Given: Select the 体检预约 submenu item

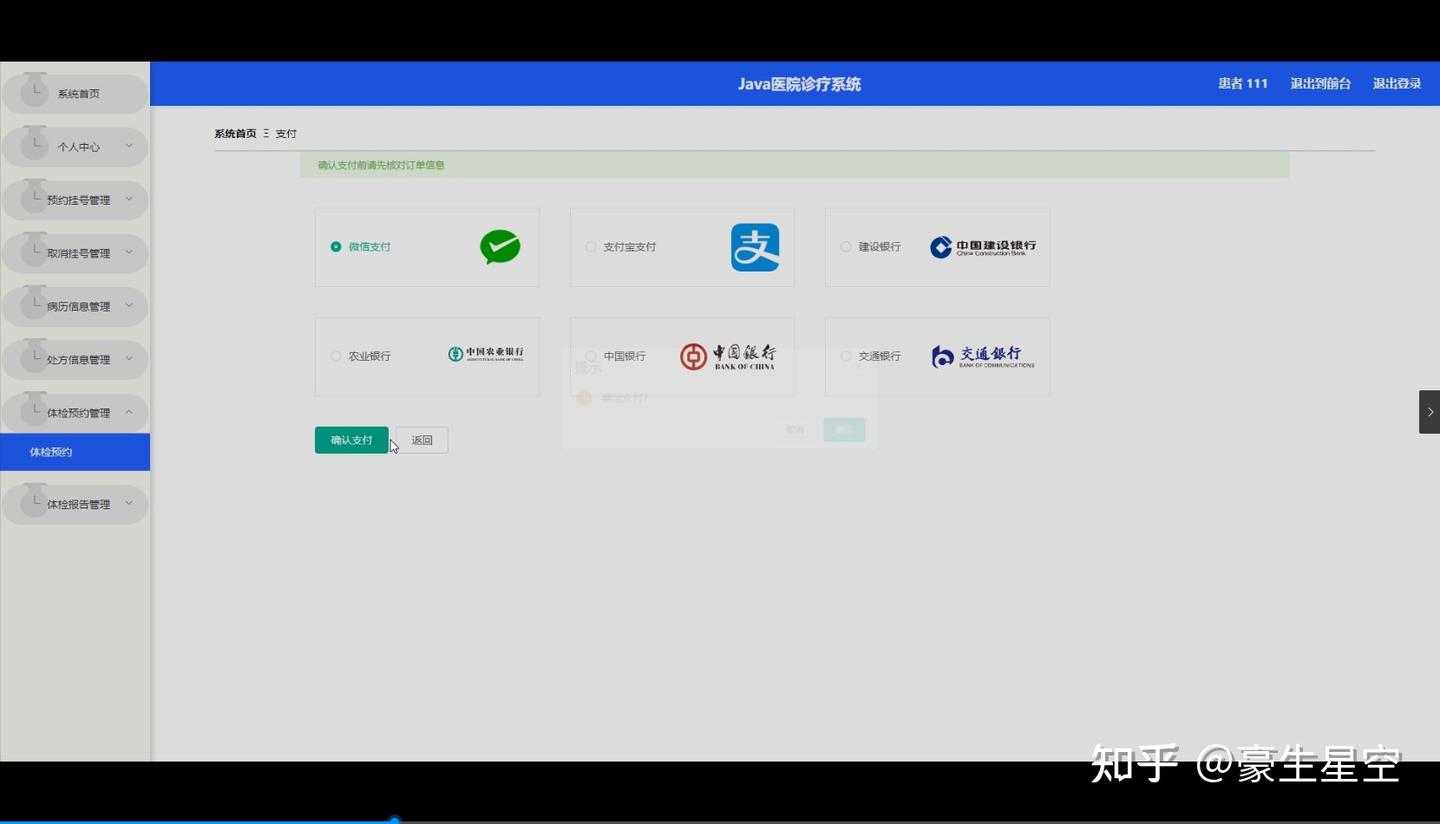Looking at the screenshot, I should pos(75,452).
